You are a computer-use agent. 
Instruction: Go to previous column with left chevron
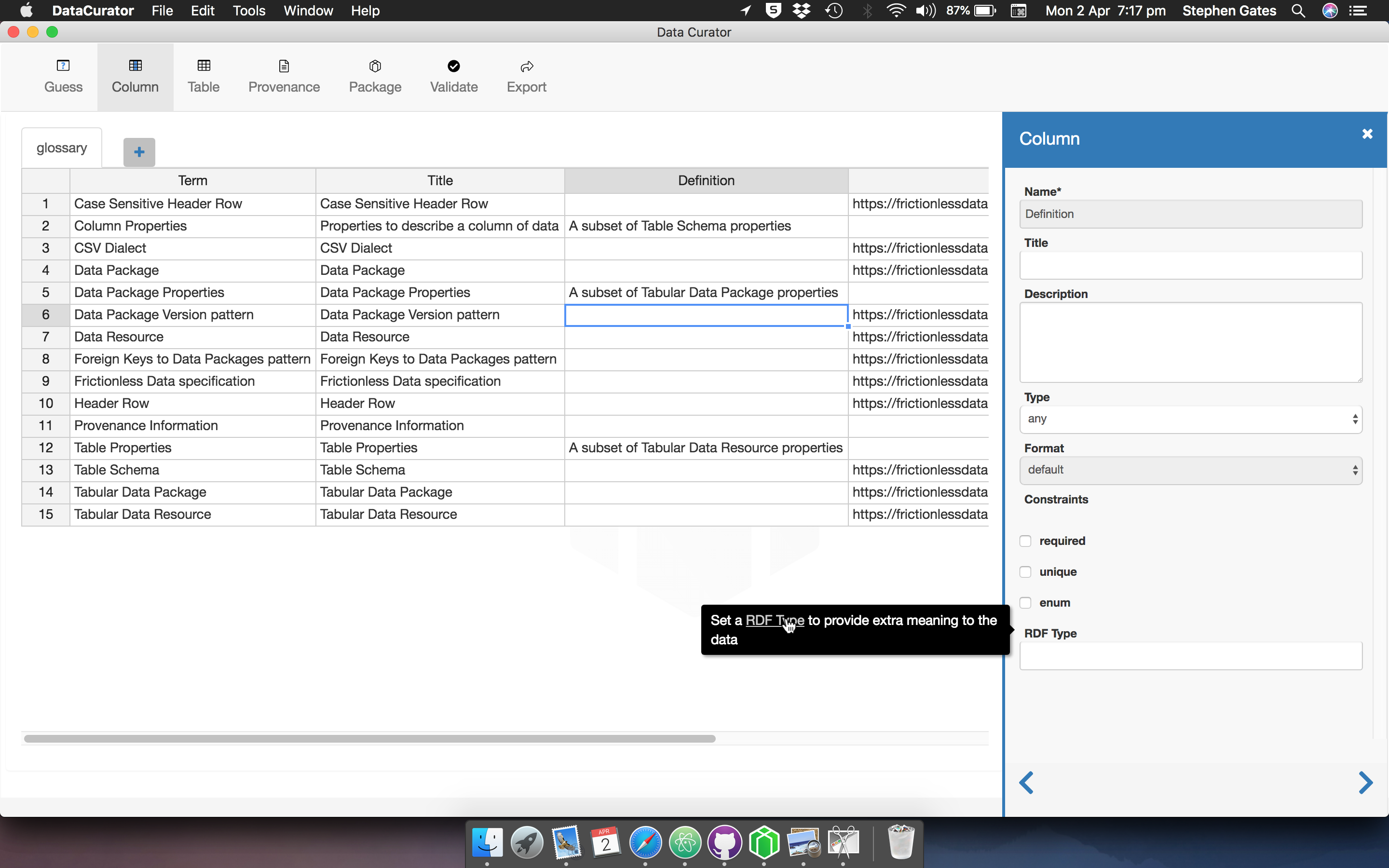click(x=1026, y=783)
